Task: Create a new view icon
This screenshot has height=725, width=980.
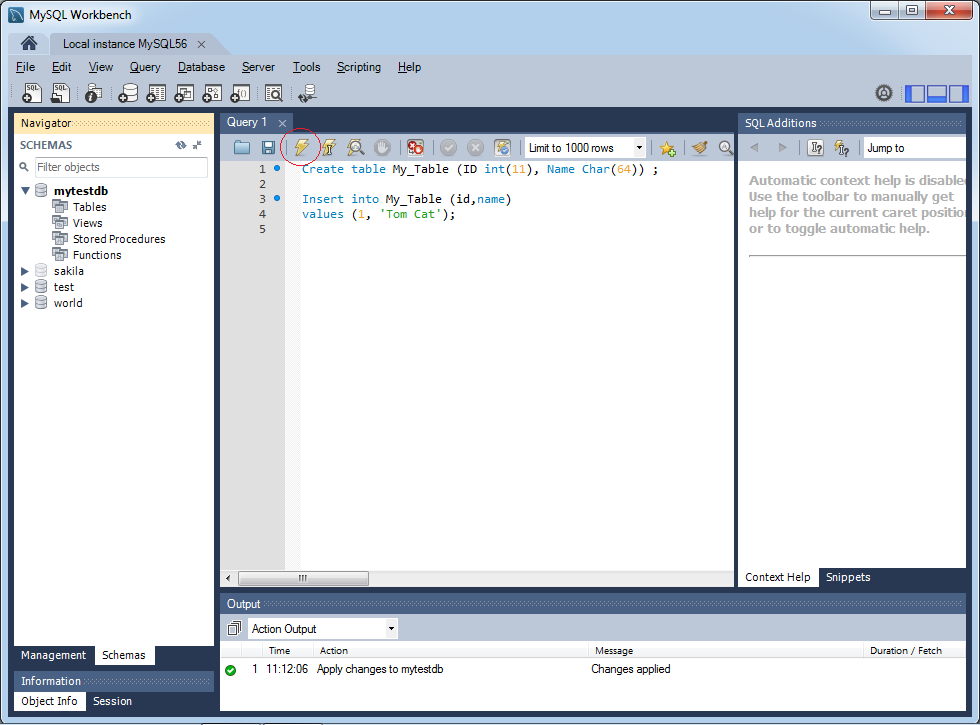Action: coord(184,93)
